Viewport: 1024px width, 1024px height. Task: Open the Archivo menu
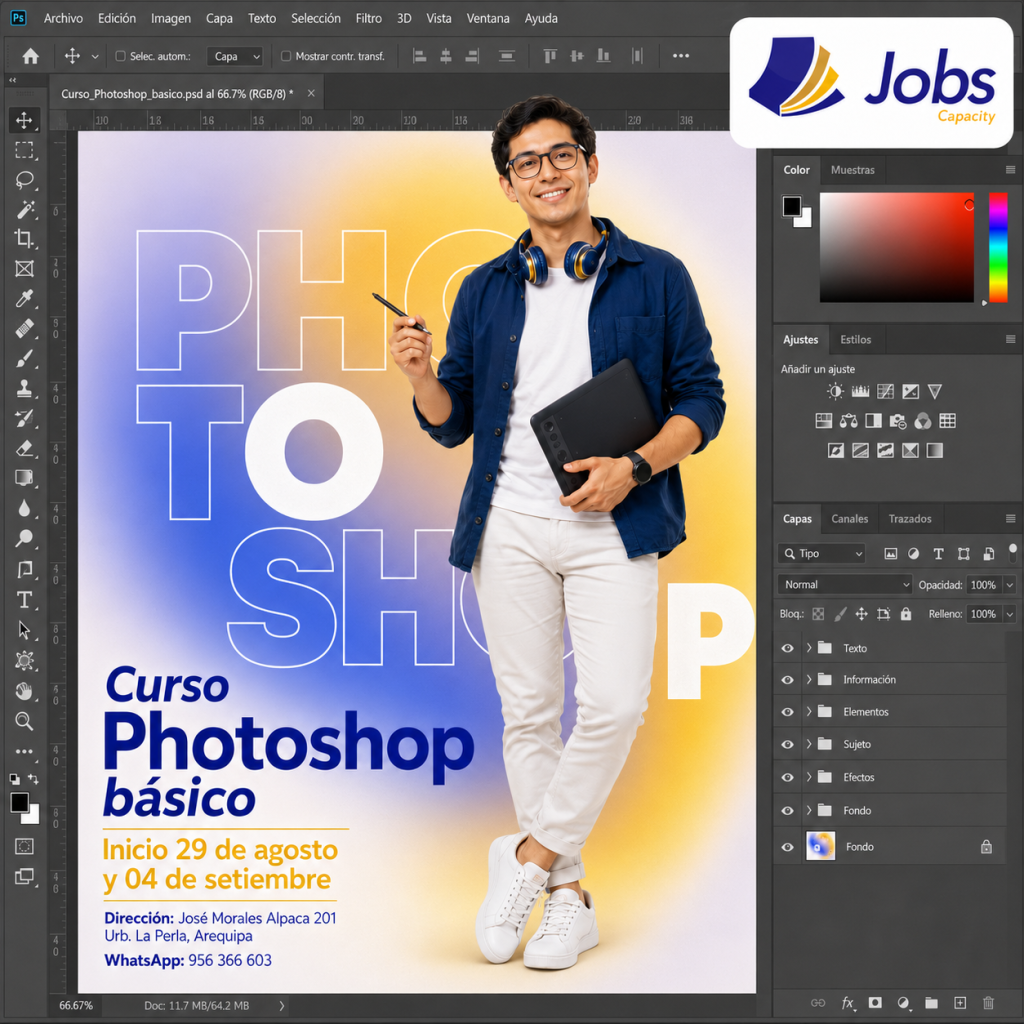[63, 18]
